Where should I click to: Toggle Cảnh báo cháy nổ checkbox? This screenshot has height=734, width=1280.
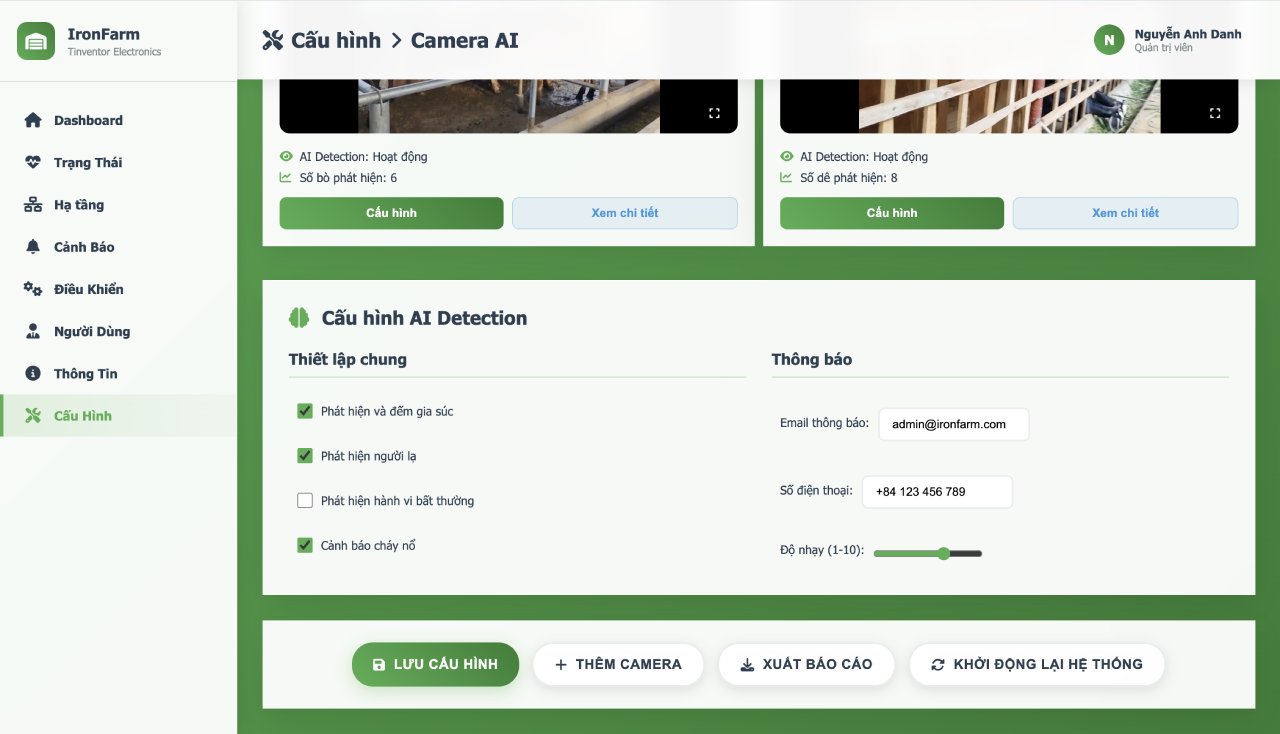tap(305, 546)
